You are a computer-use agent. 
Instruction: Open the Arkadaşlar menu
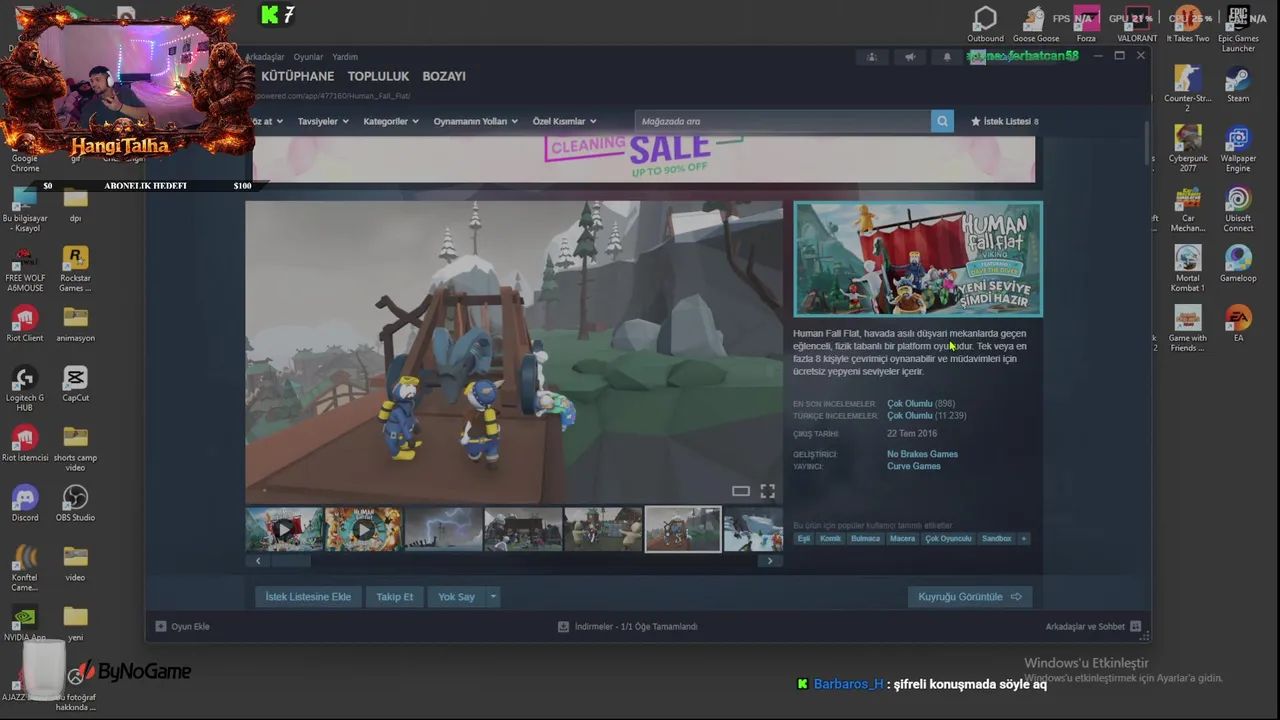click(264, 57)
